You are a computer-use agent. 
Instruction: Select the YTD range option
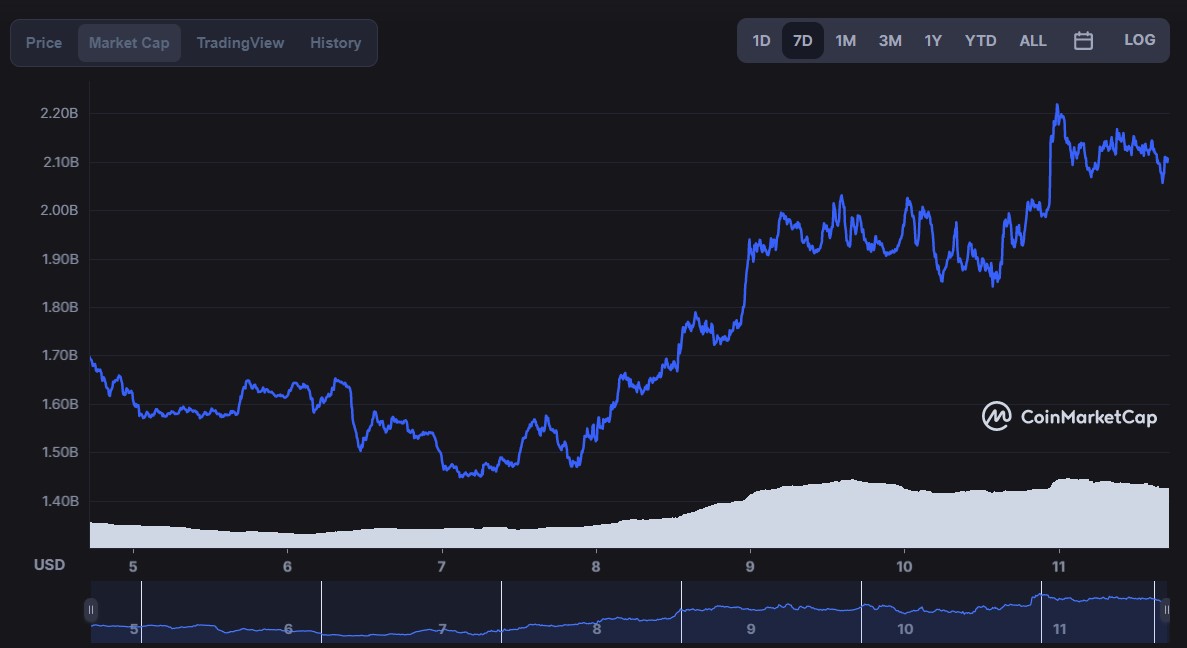tap(980, 41)
